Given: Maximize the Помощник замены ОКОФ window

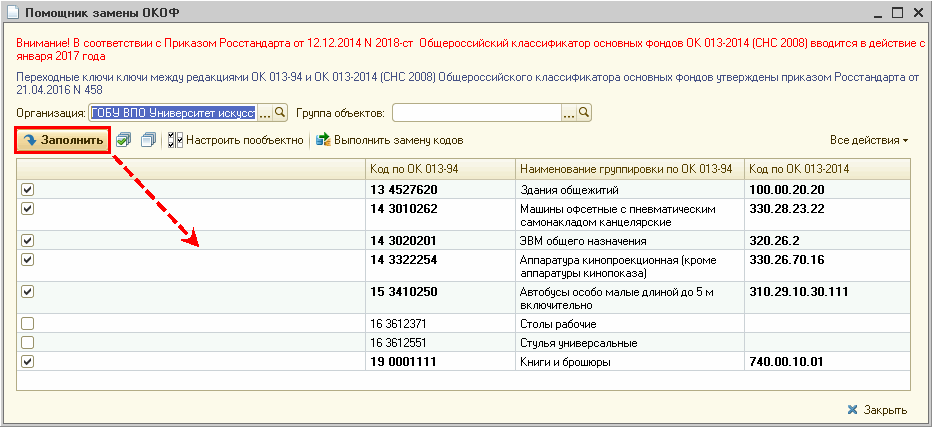Looking at the screenshot, I should tap(897, 11).
